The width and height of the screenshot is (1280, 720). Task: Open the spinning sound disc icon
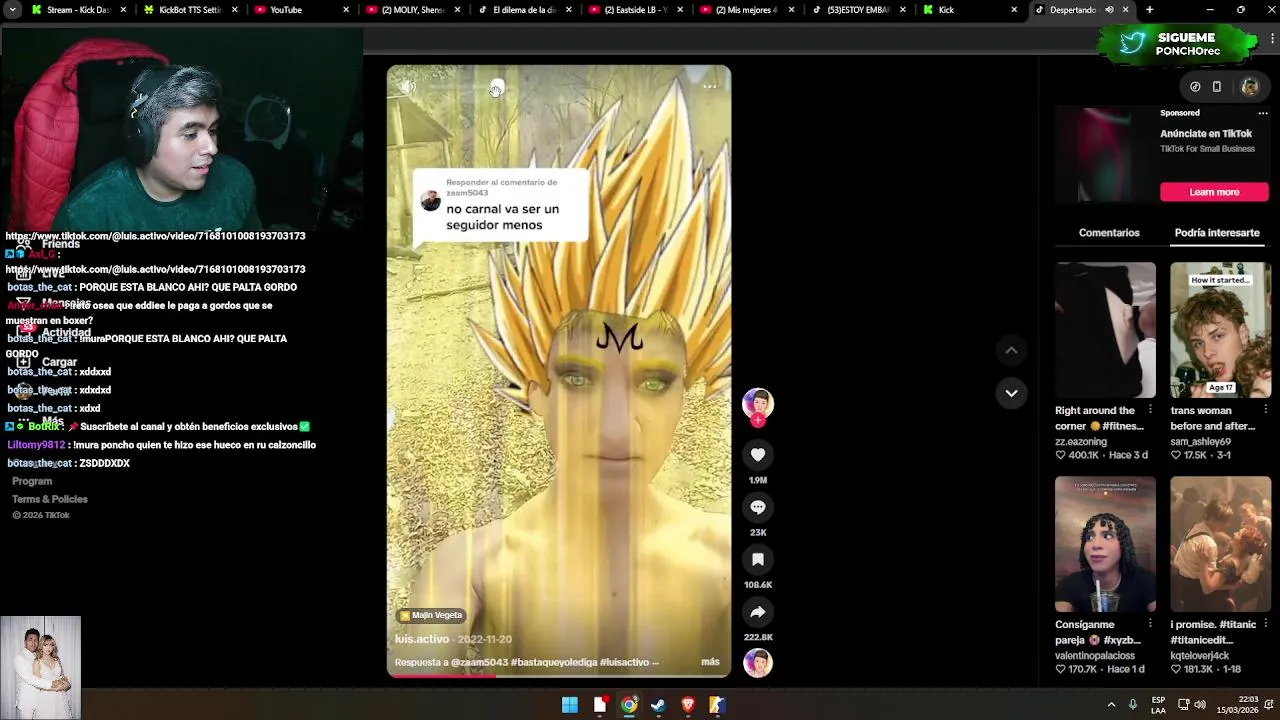tap(758, 663)
